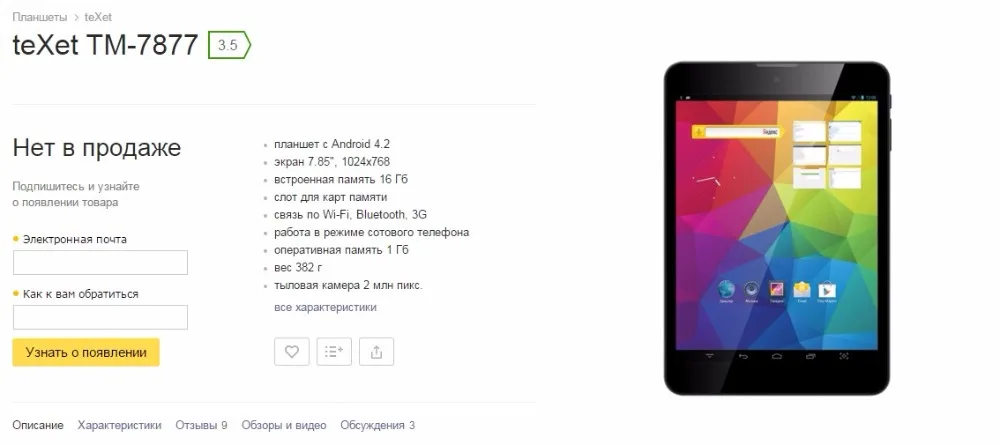Open the Планшеты breadcrumb link

click(40, 17)
